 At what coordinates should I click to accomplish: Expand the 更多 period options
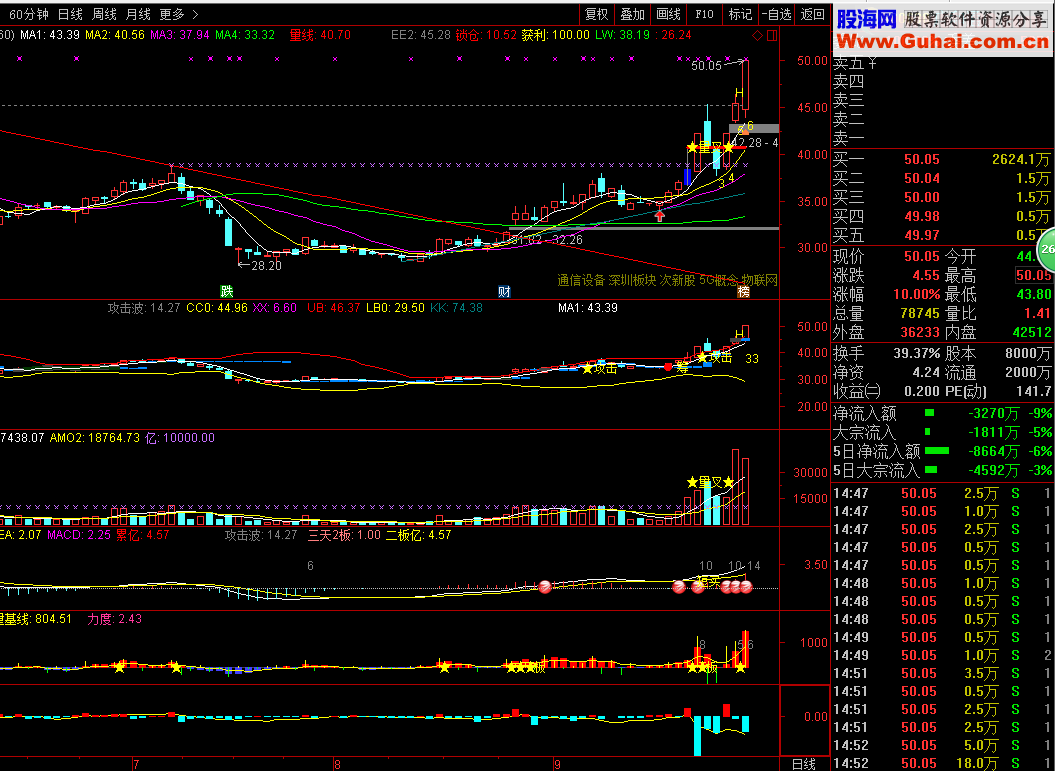178,14
